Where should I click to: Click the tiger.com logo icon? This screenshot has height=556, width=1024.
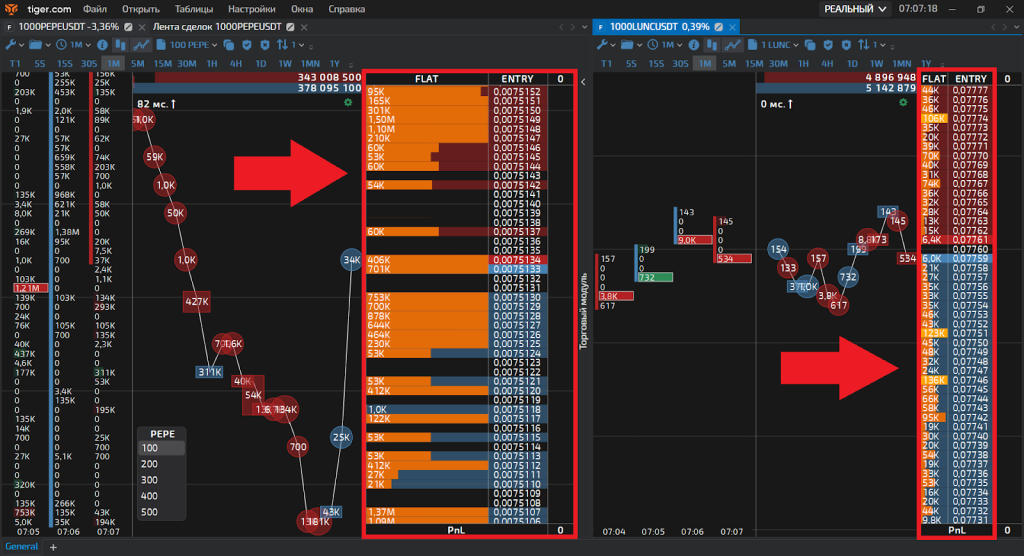click(x=11, y=9)
